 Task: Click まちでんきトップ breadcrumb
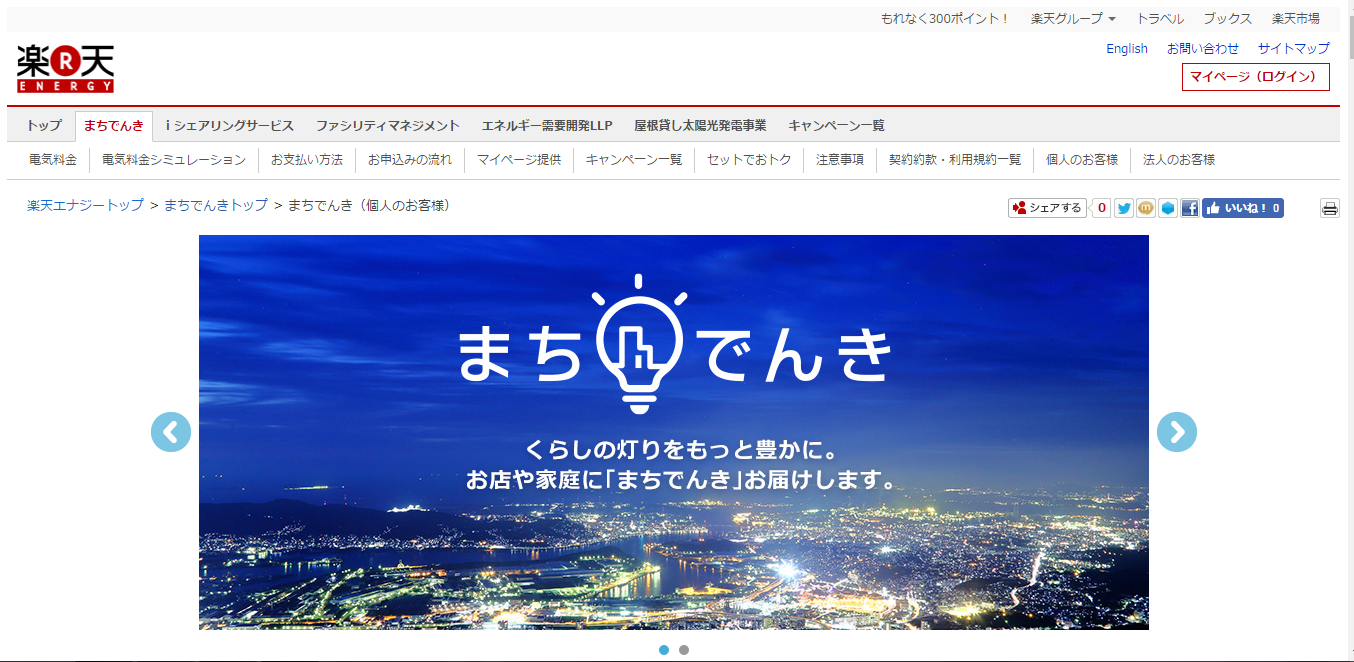pos(216,205)
